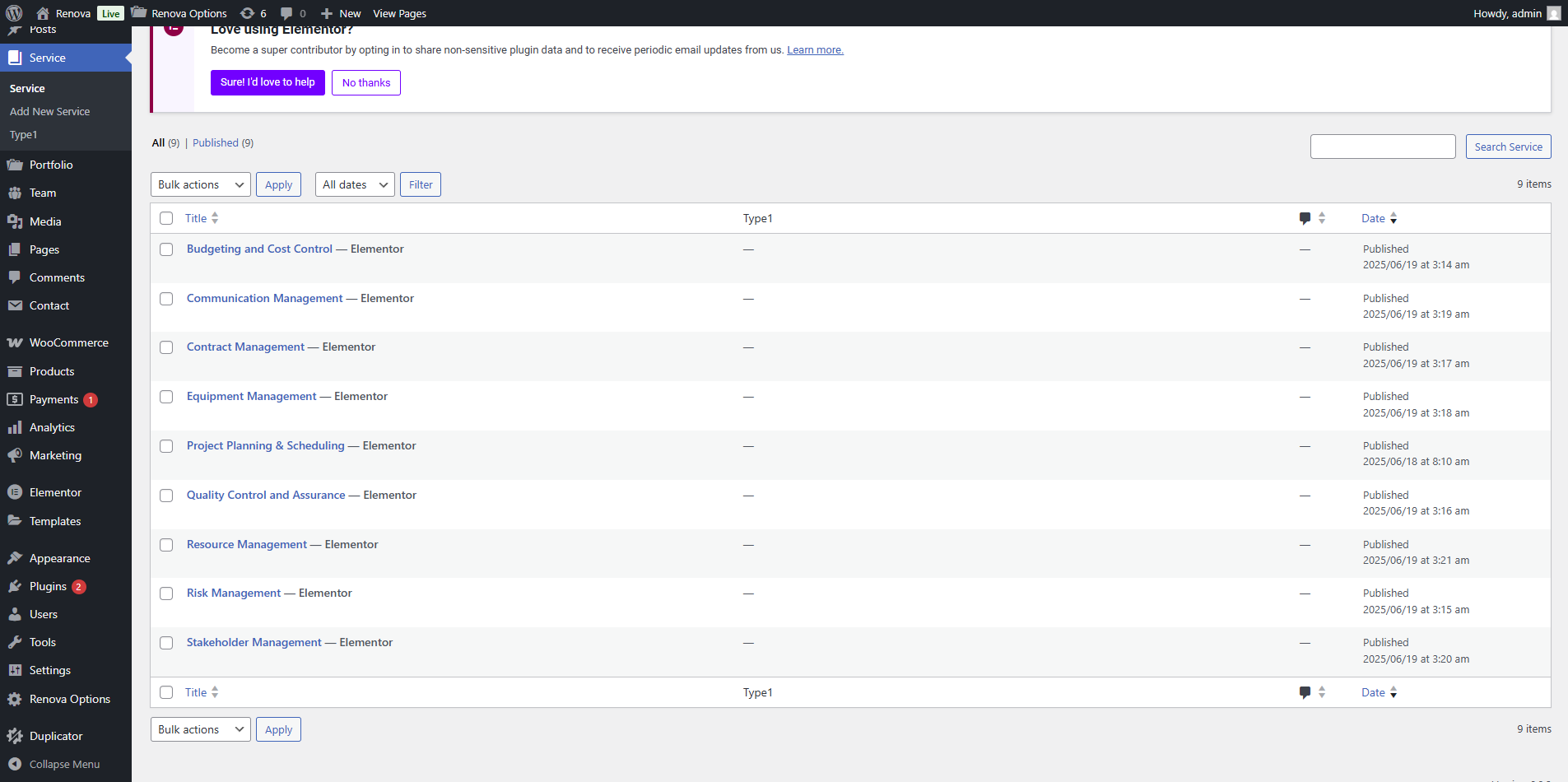Screen dimensions: 1568x782
Task: Open the WooCommerce icon in sidebar
Action: pyautogui.click(x=15, y=342)
